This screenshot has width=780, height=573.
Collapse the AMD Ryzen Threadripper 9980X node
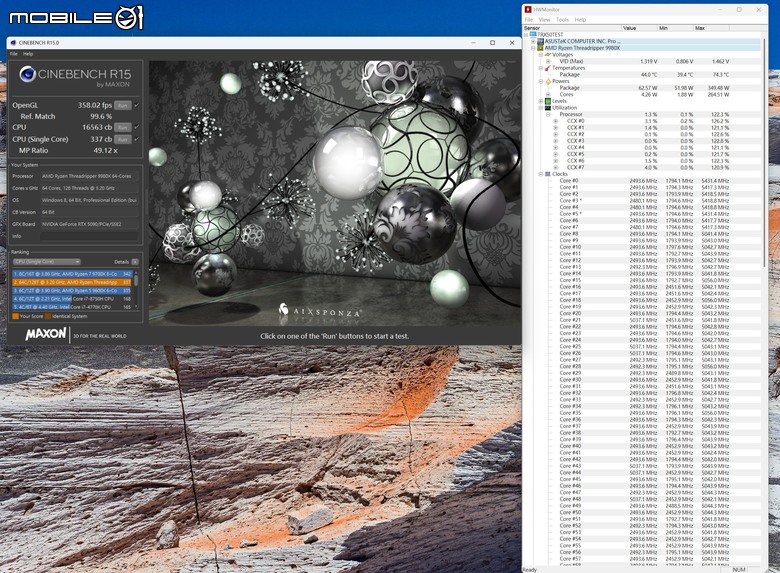coord(533,48)
